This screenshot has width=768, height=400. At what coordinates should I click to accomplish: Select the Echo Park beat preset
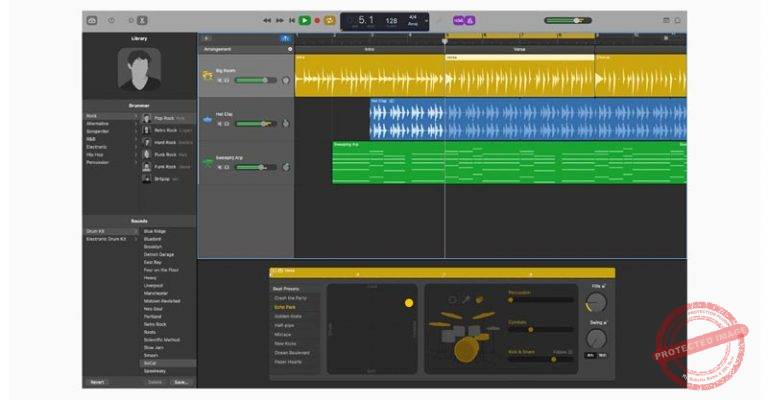pyautogui.click(x=286, y=307)
